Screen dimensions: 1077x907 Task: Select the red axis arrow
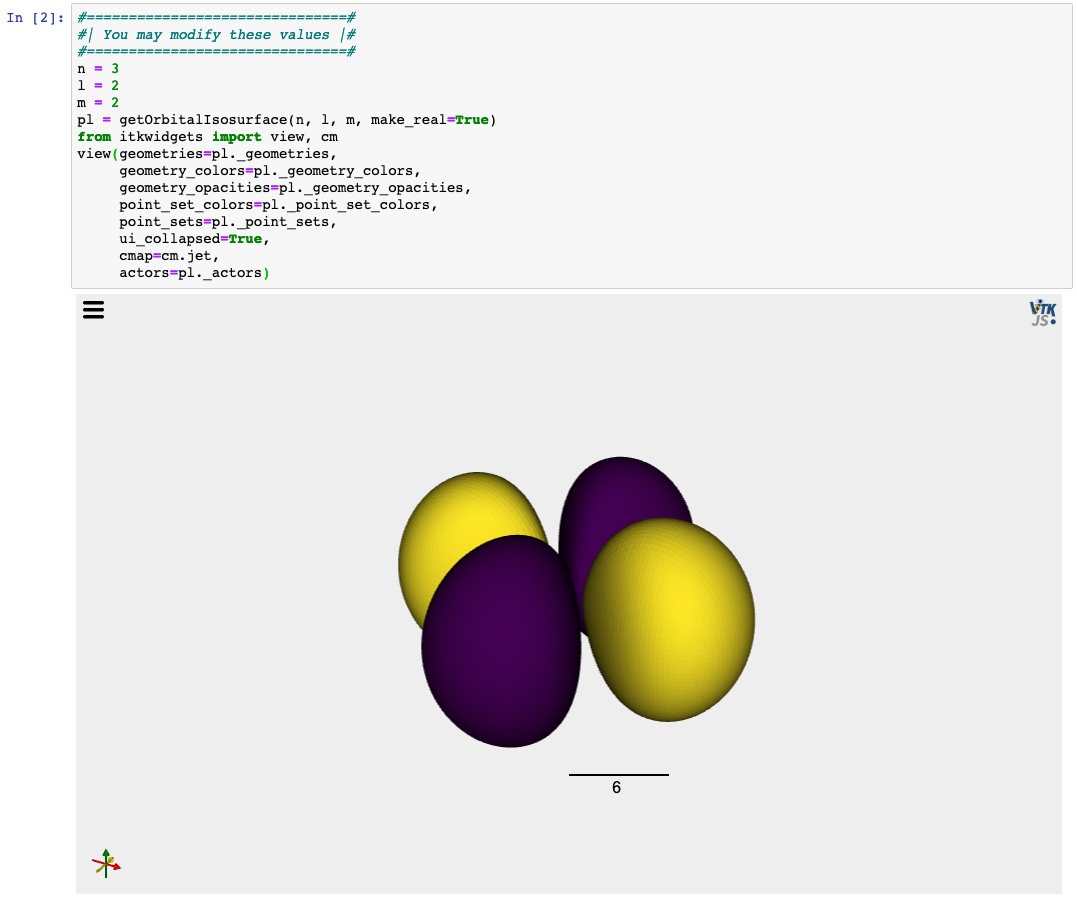[117, 867]
